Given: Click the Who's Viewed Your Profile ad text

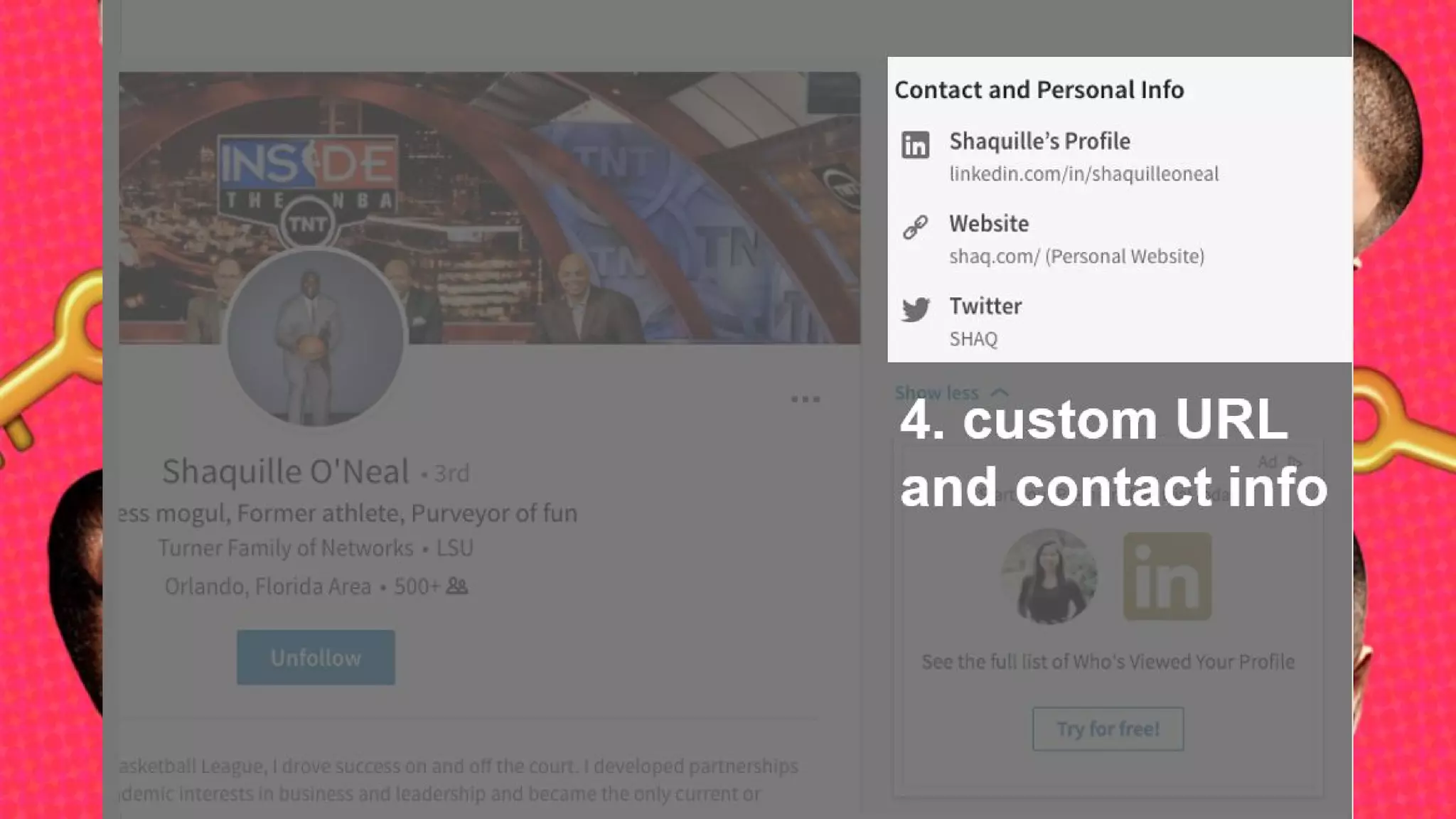Looking at the screenshot, I should point(1108,662).
